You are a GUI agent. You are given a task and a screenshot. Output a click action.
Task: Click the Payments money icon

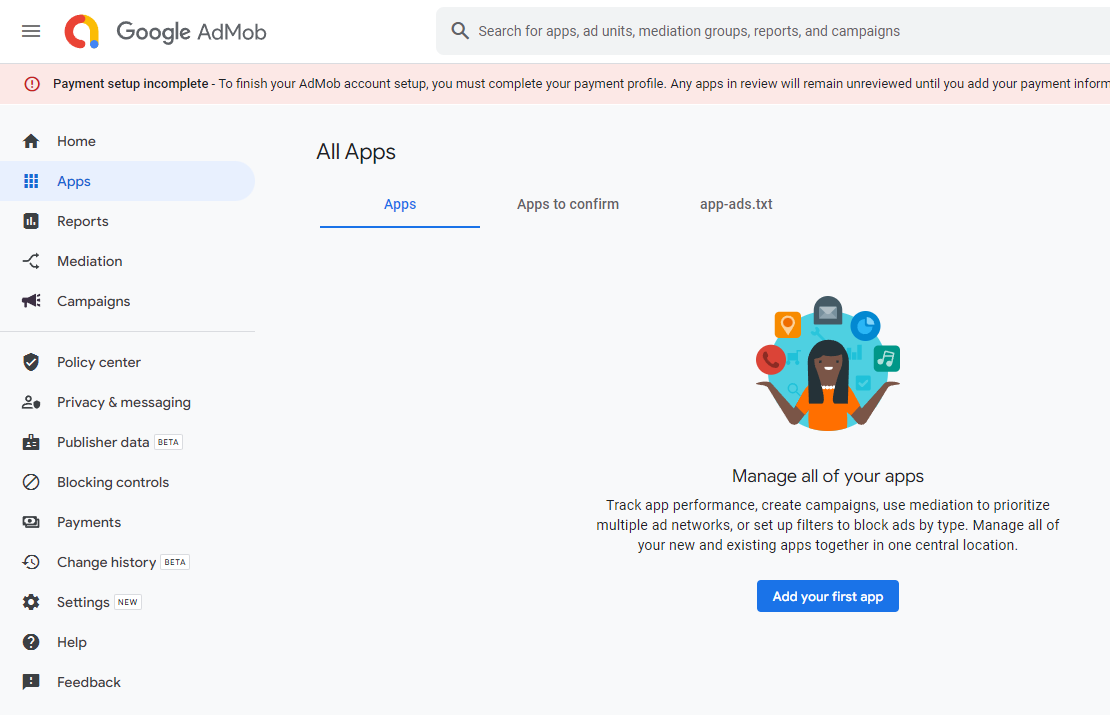pos(31,522)
